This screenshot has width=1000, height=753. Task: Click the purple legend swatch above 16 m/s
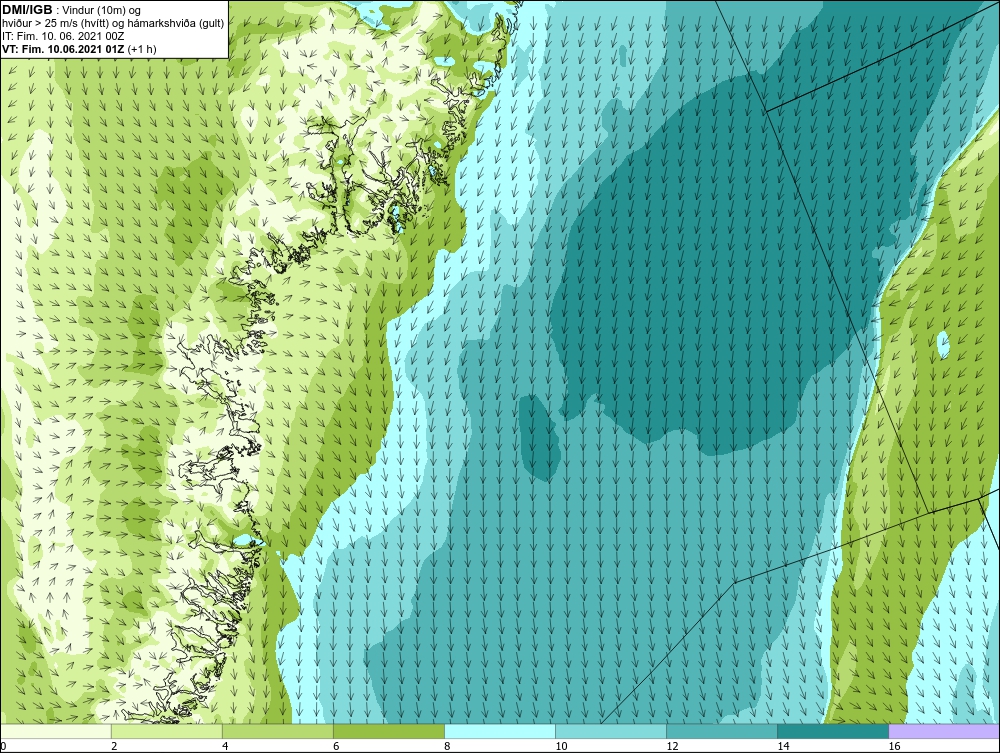coord(944,731)
